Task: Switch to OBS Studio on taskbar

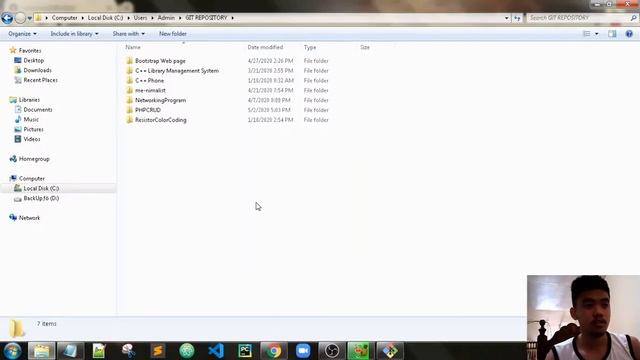Action: pos(332,351)
